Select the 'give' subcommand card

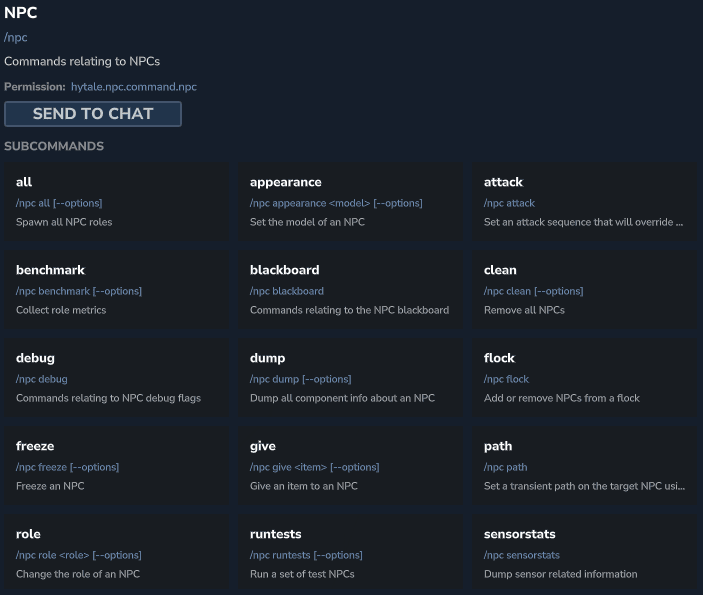click(x=351, y=466)
